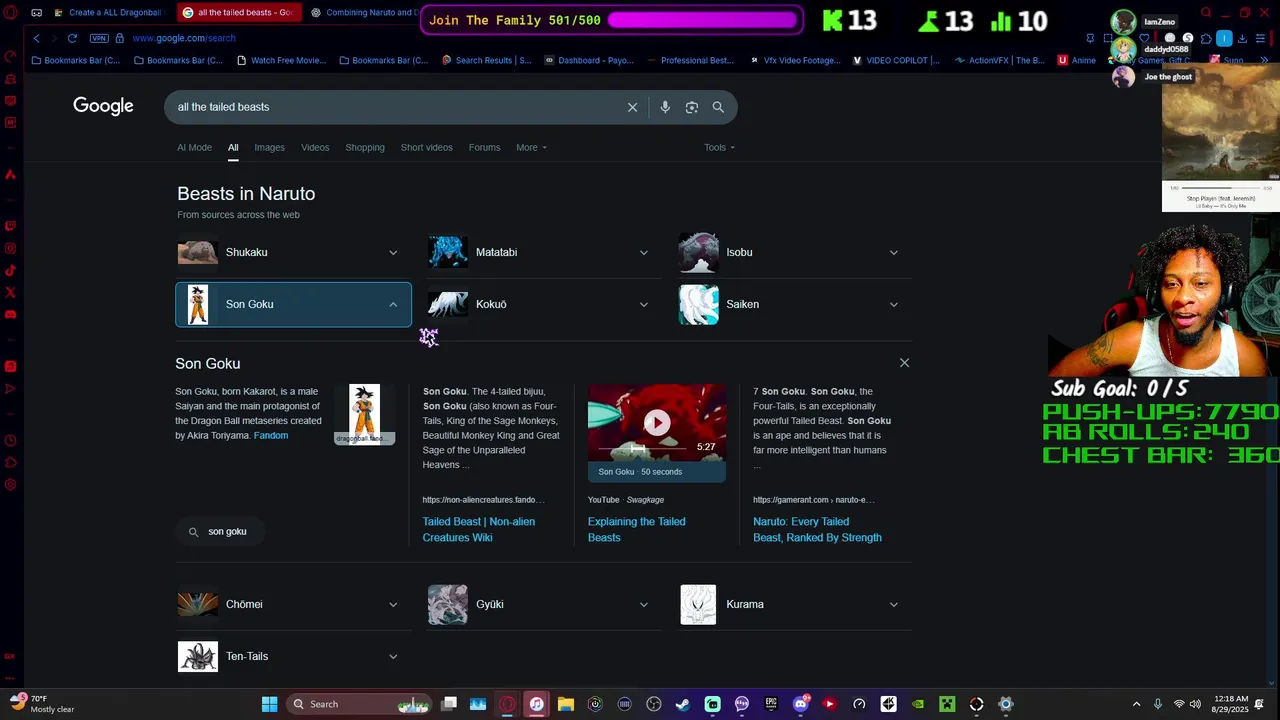Toggle the VPN badge in address bar
Screen dimensions: 1280x720
(98, 38)
